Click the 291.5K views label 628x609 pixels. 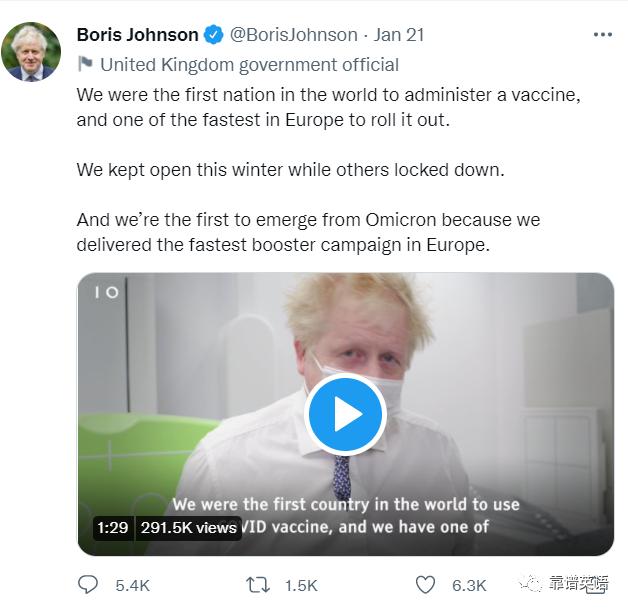[x=187, y=527]
